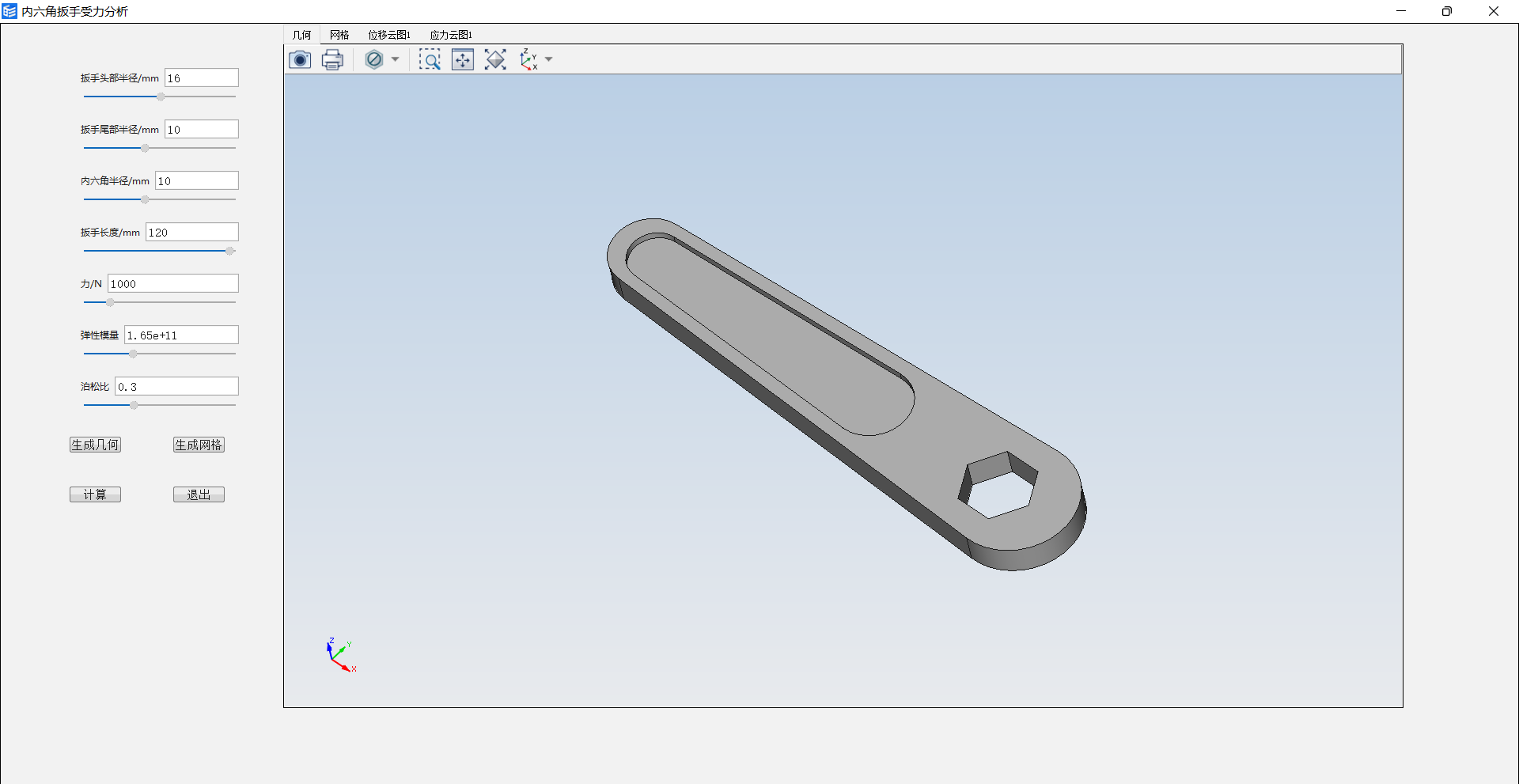Click the 力/N input field

[x=173, y=283]
